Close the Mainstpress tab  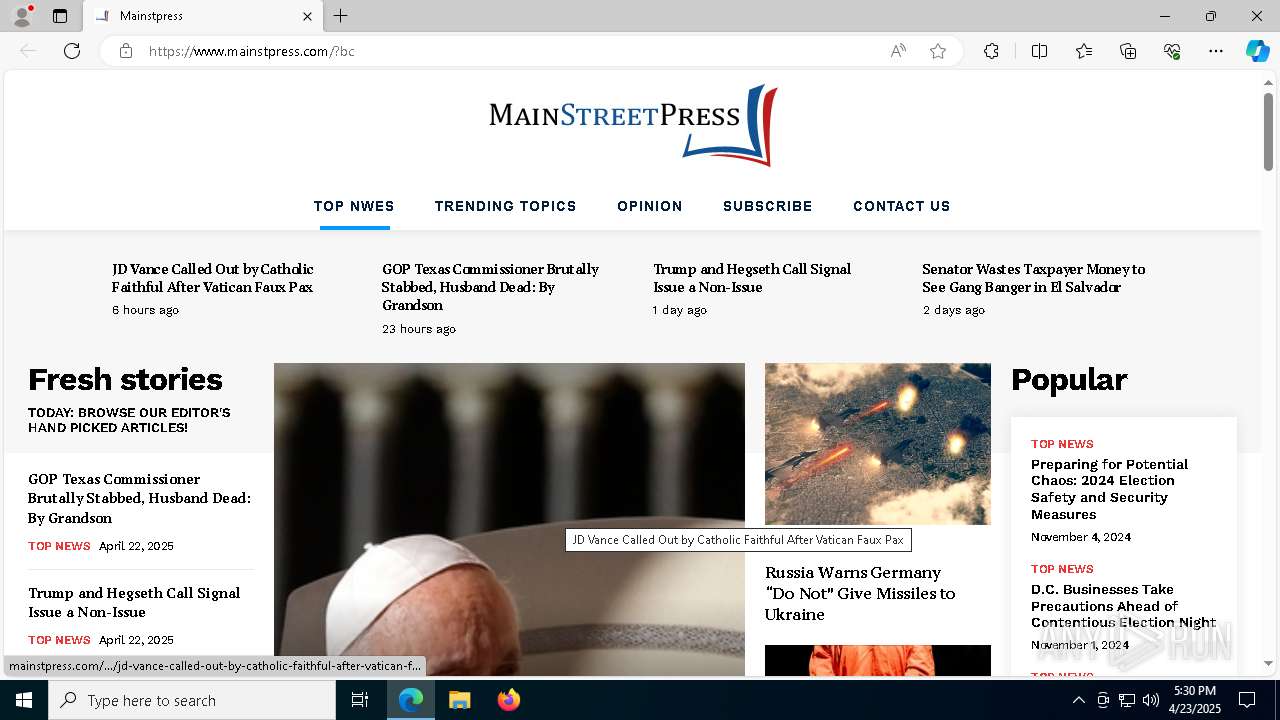307,16
